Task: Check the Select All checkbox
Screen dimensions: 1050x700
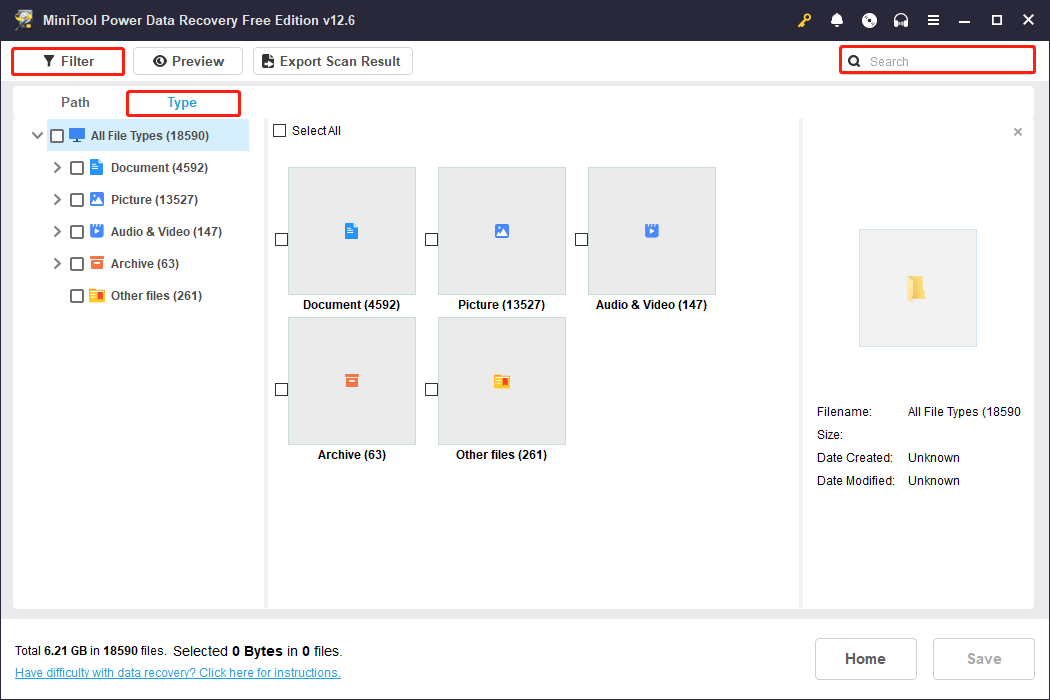Action: tap(279, 130)
